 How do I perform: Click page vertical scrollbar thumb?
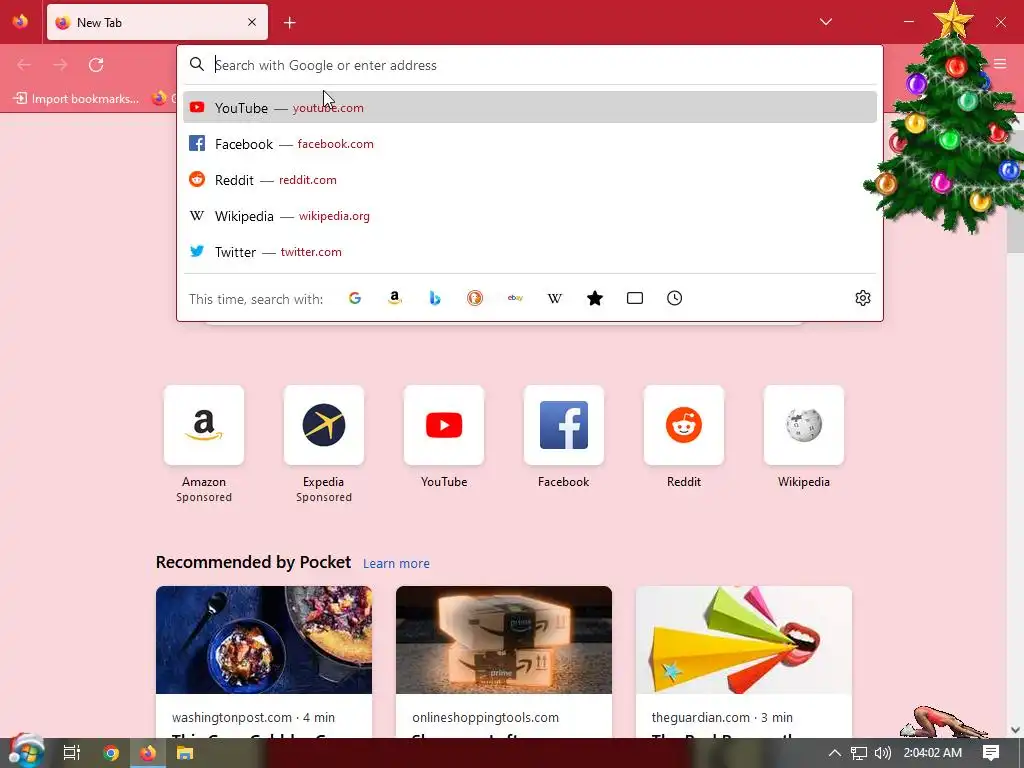[x=1015, y=189]
